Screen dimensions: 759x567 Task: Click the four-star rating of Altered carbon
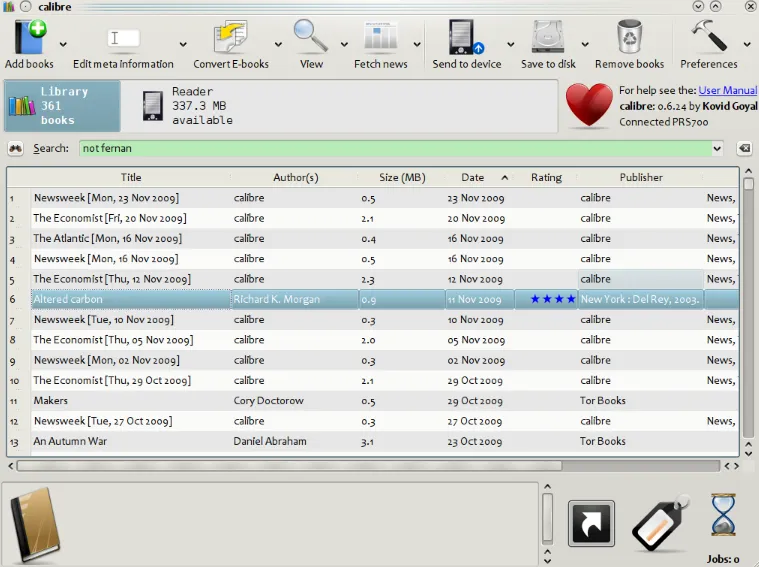552,299
